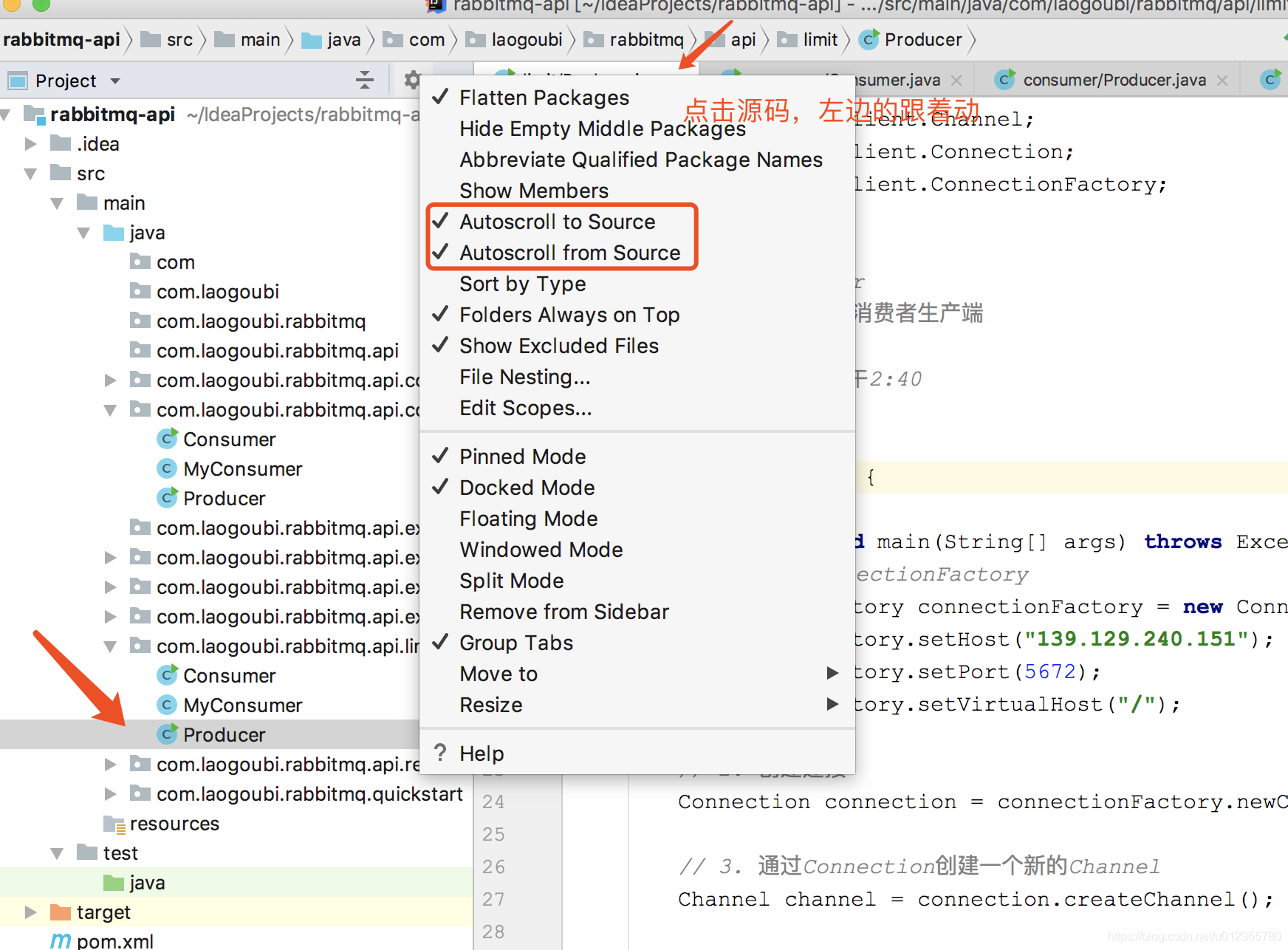The width and height of the screenshot is (1288, 950).
Task: Toggle Docked Mode option
Action: coord(637,488)
